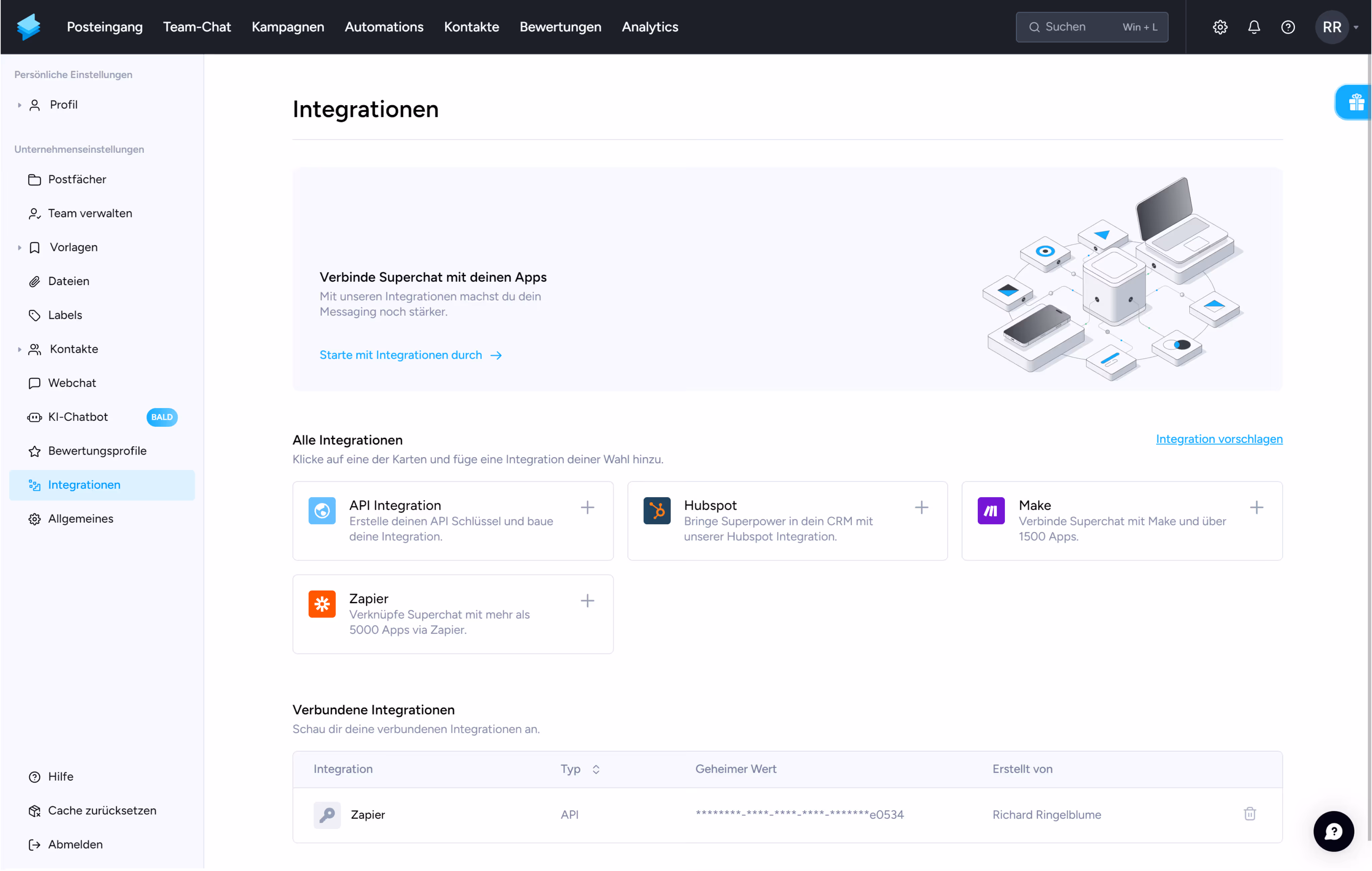Click the help question mark icon

1288,27
